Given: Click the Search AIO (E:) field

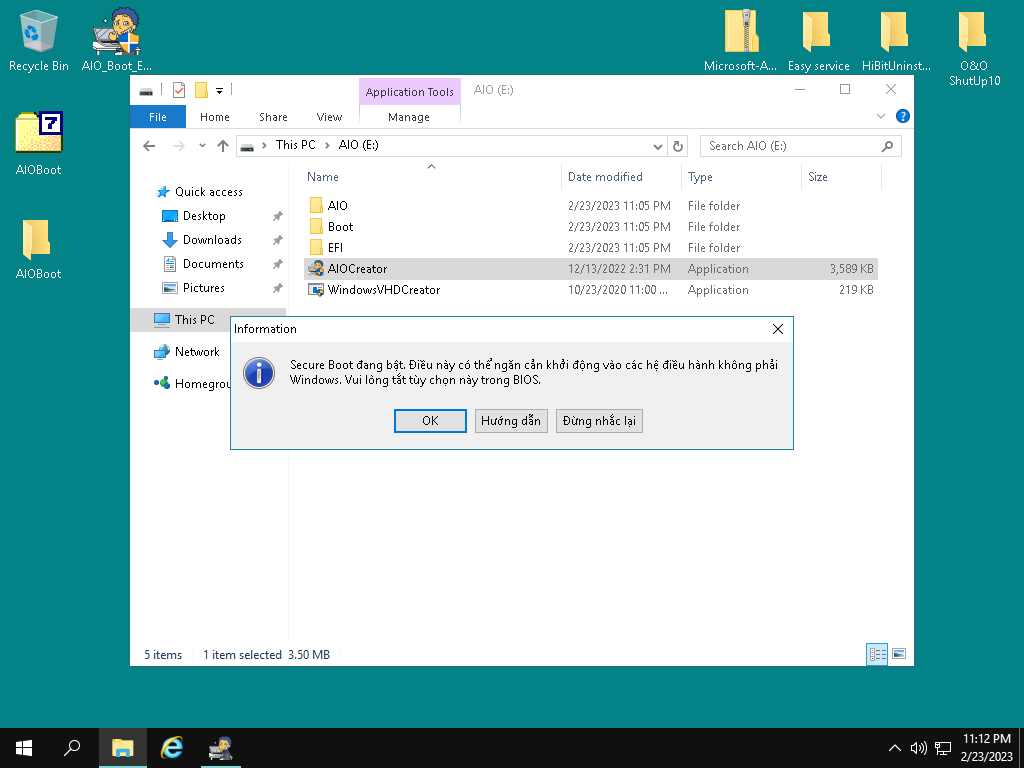Looking at the screenshot, I should tap(790, 146).
